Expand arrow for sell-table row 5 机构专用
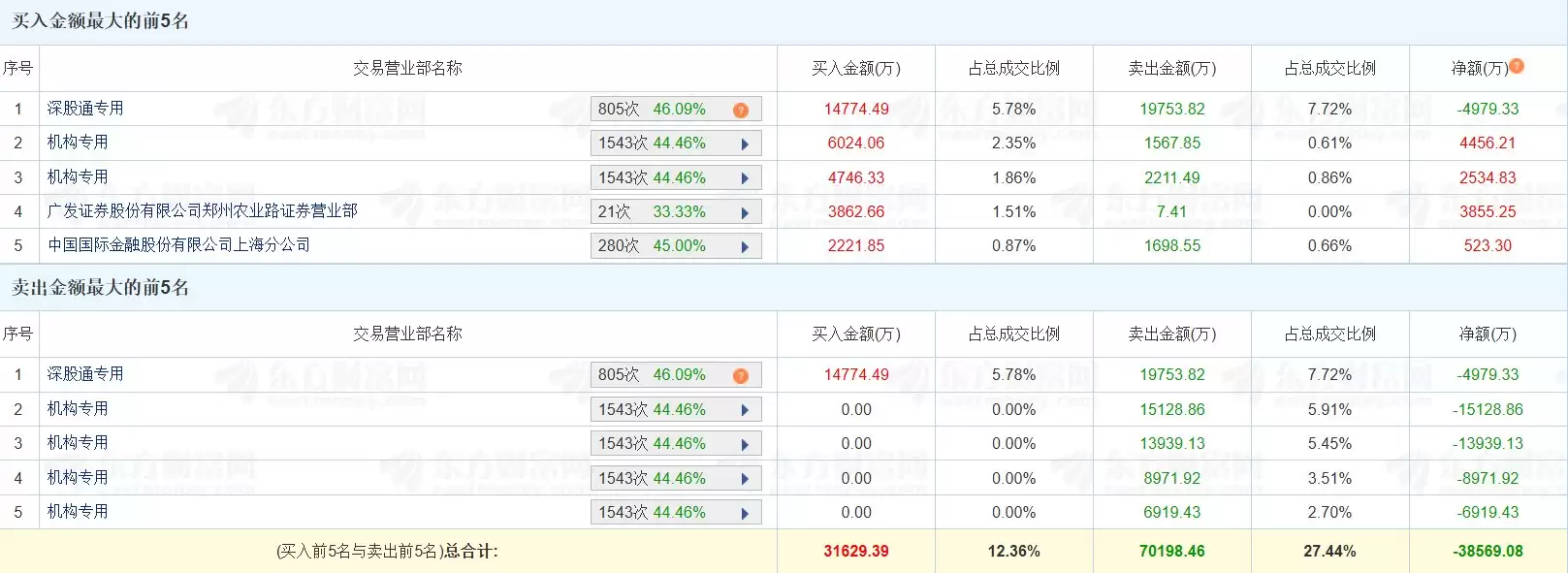Viewport: 1568px width, 573px height. [745, 513]
